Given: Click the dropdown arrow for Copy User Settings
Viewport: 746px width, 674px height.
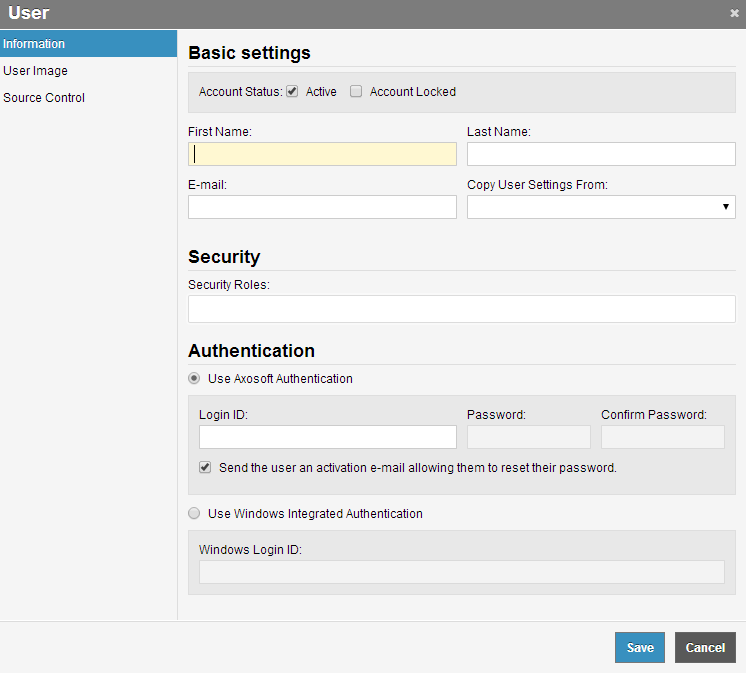Looking at the screenshot, I should [x=726, y=206].
